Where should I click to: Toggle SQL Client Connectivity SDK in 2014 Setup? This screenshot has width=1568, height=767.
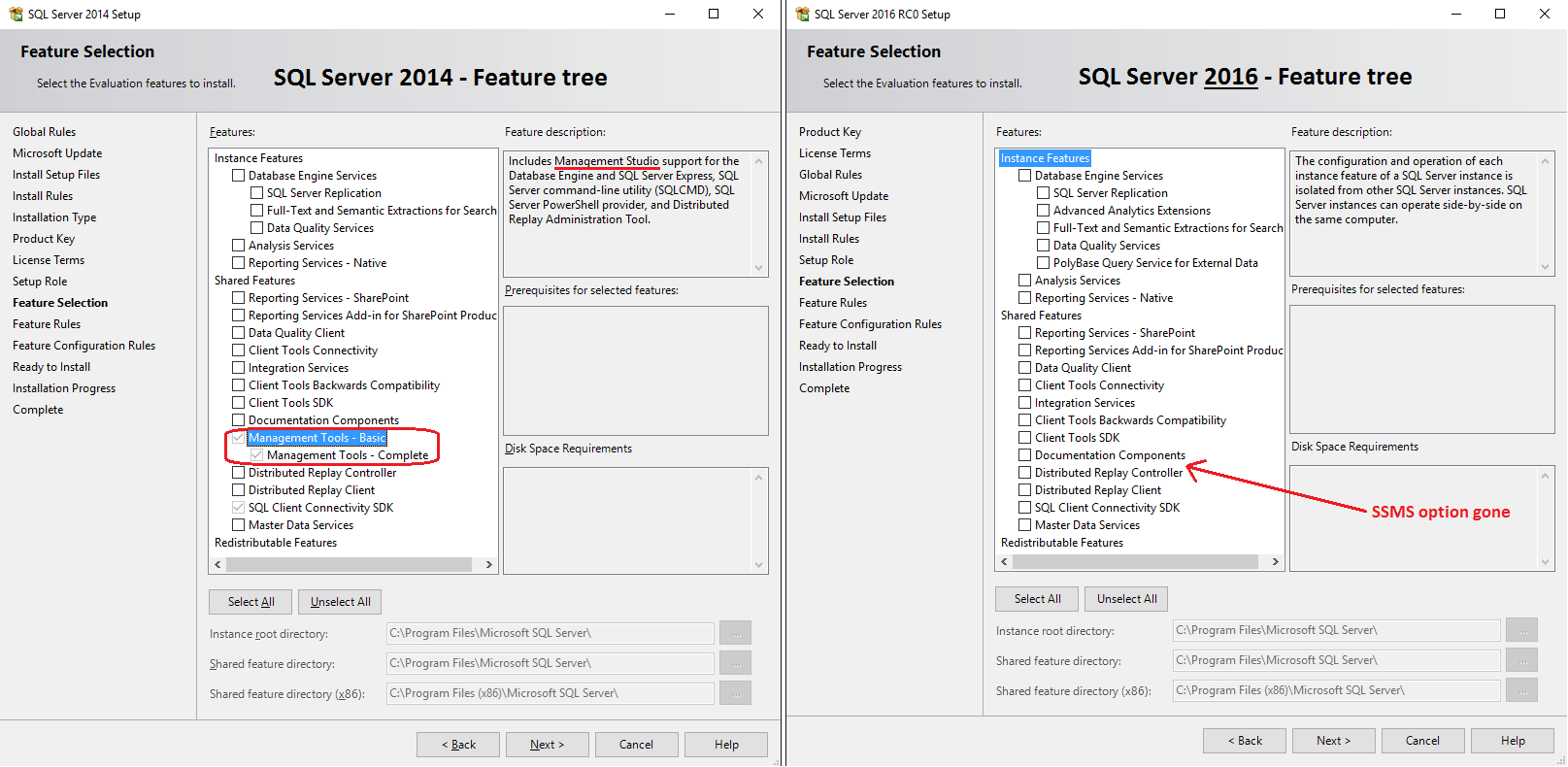(x=238, y=508)
